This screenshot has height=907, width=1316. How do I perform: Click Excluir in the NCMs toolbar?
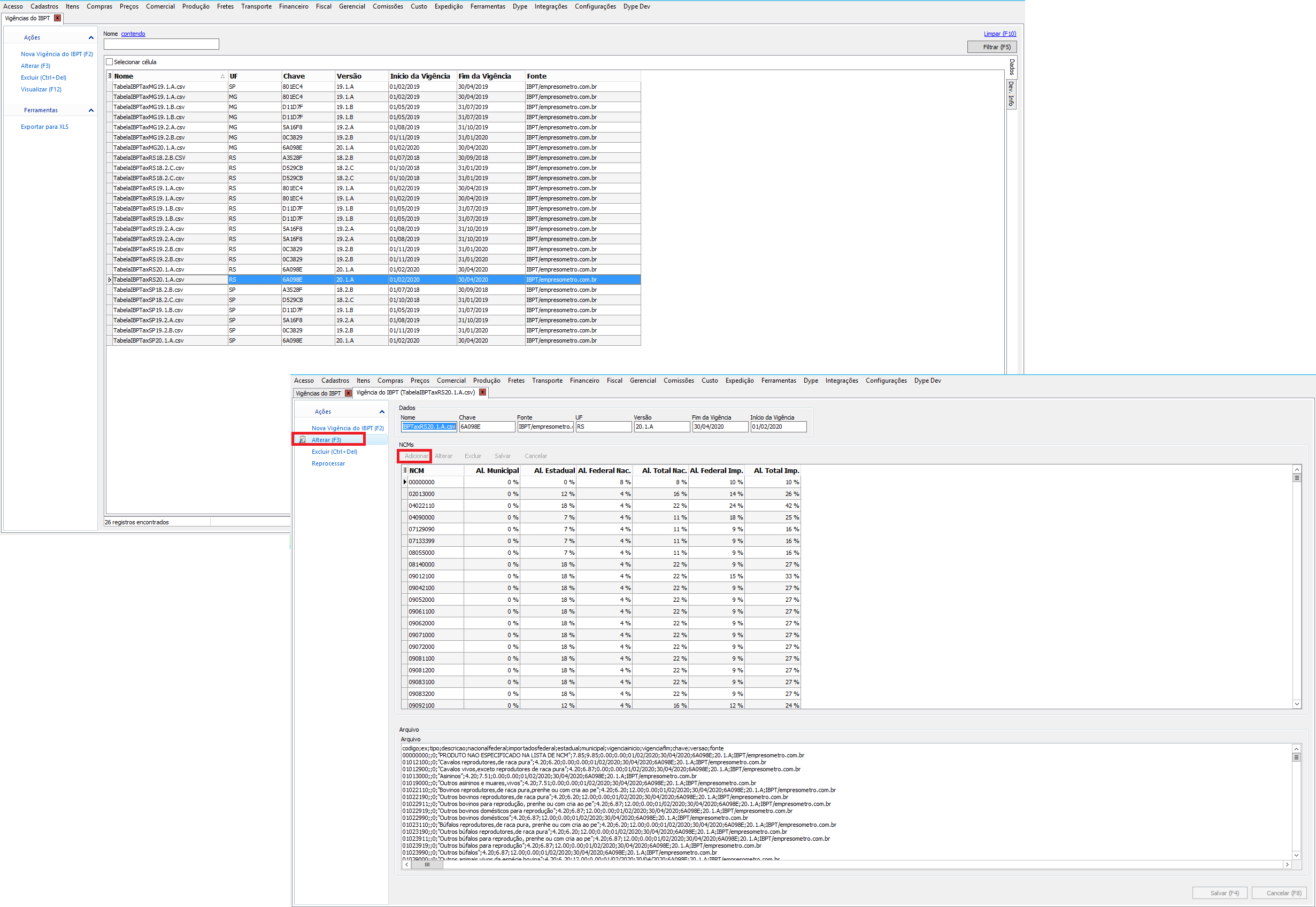(x=473, y=456)
